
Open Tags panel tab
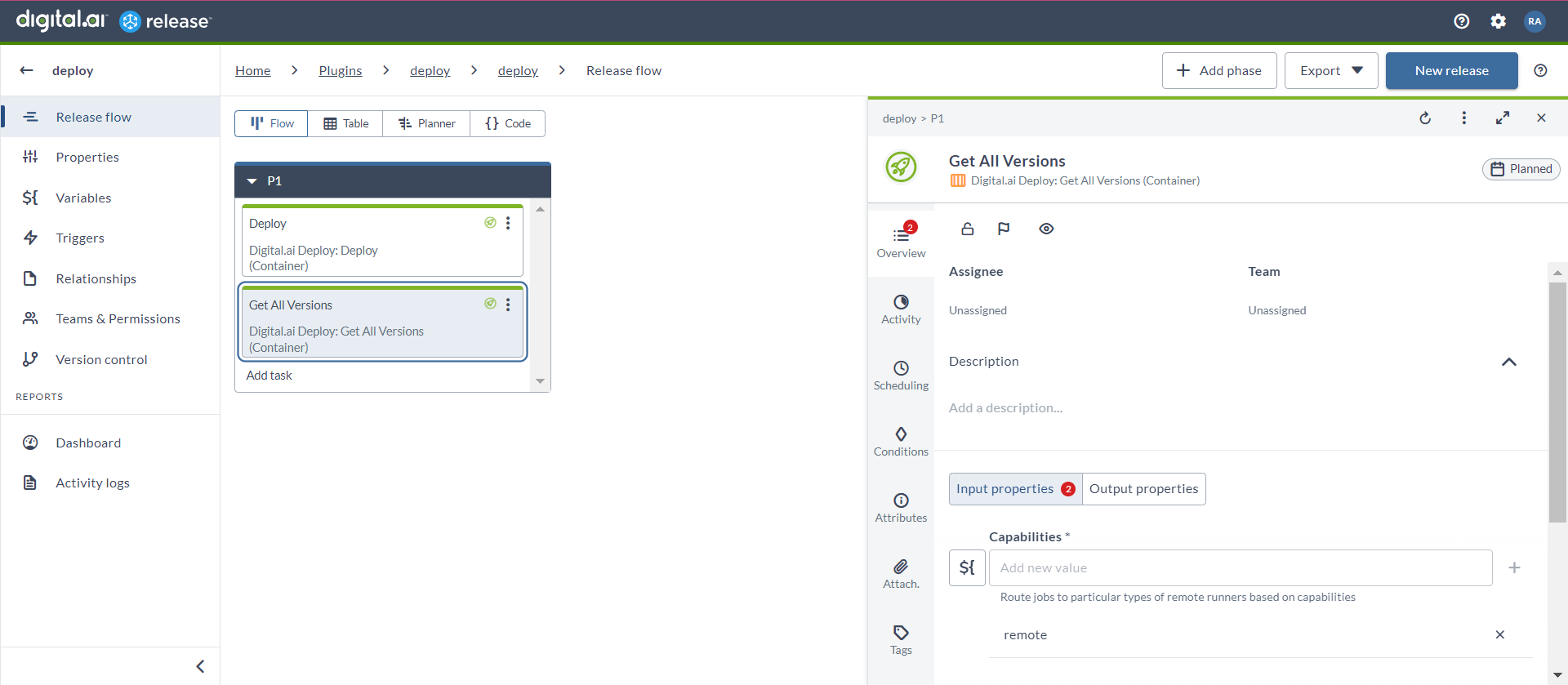pyautogui.click(x=901, y=640)
